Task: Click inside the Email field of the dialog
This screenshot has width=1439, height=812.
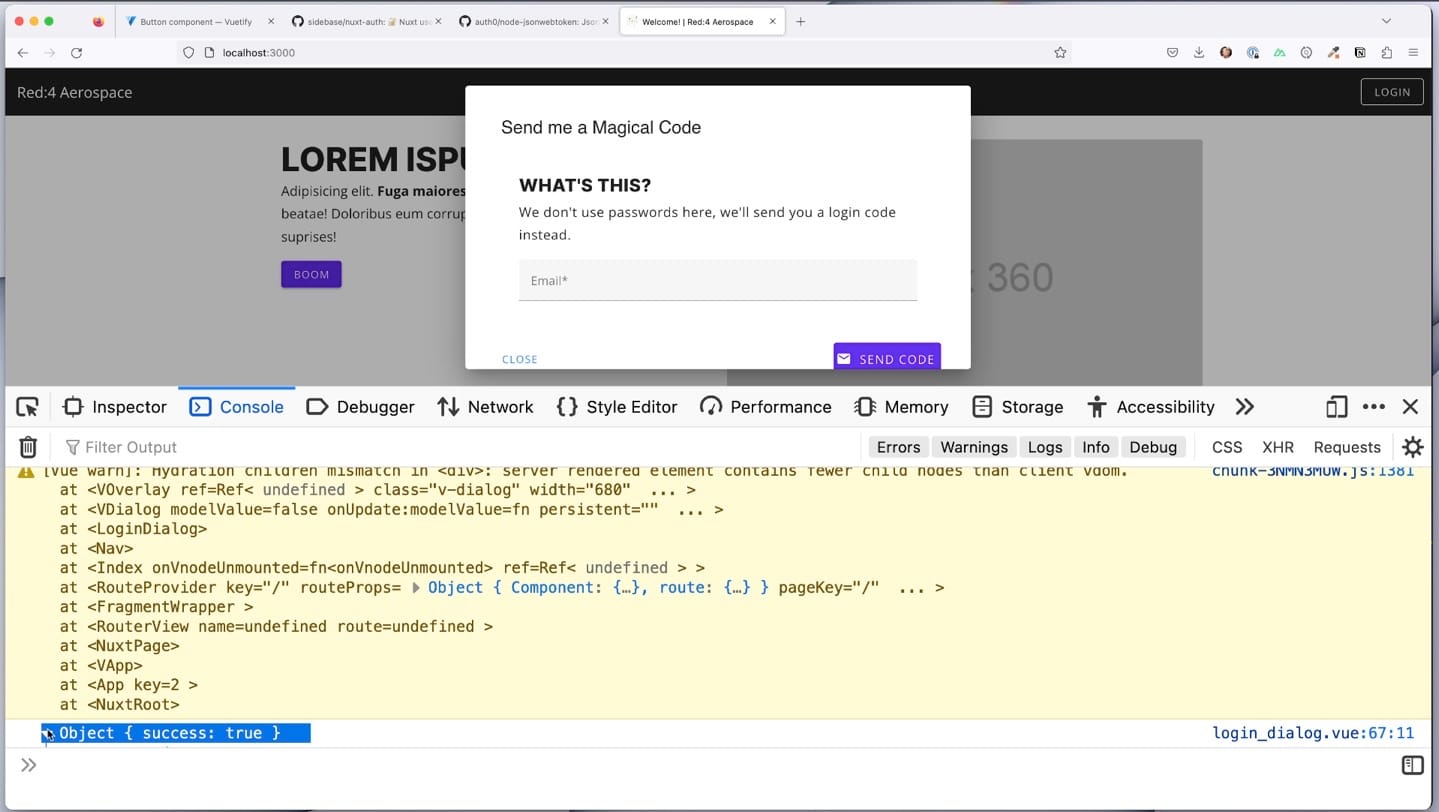Action: coord(716,280)
